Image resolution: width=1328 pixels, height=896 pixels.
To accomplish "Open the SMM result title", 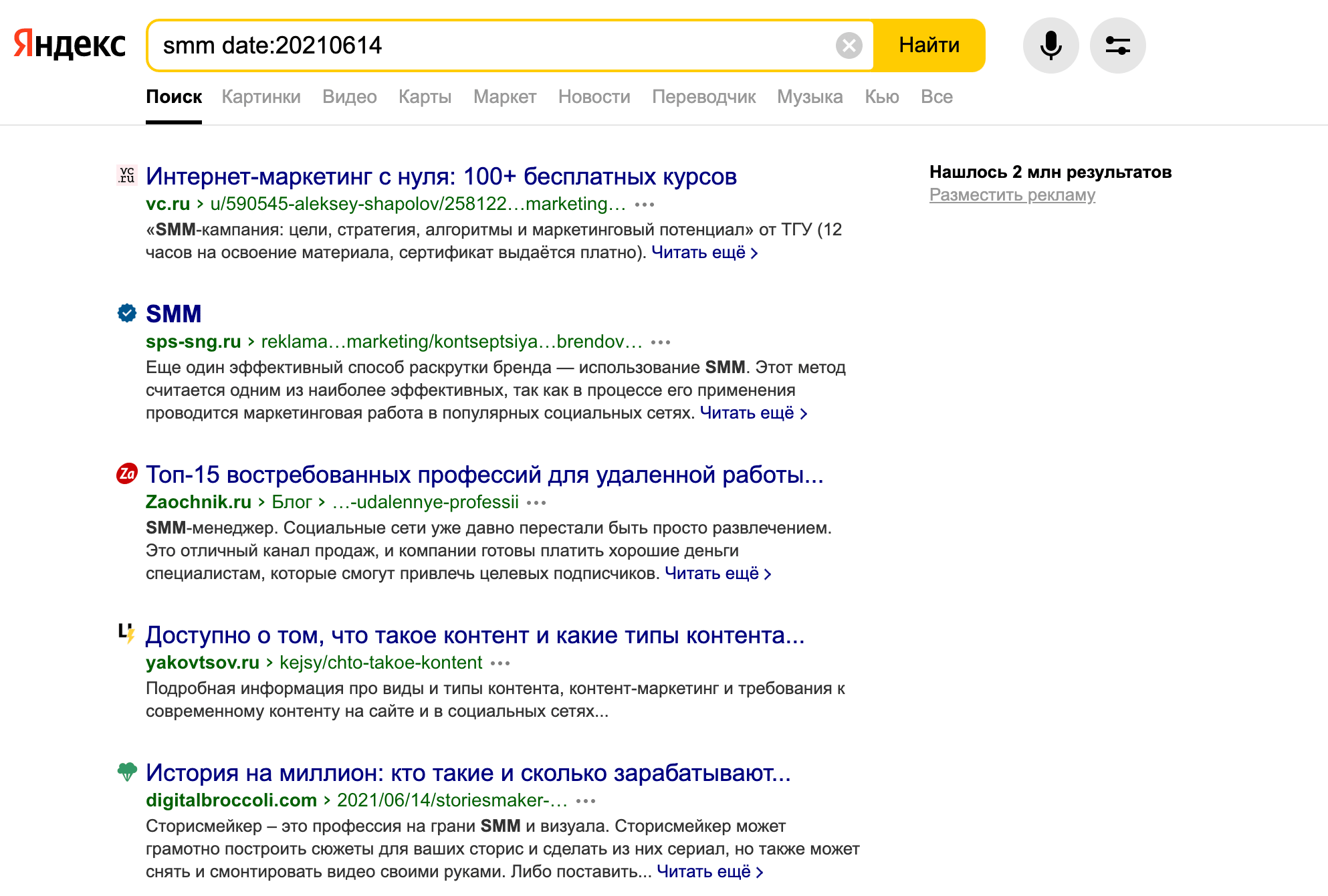I will click(174, 314).
